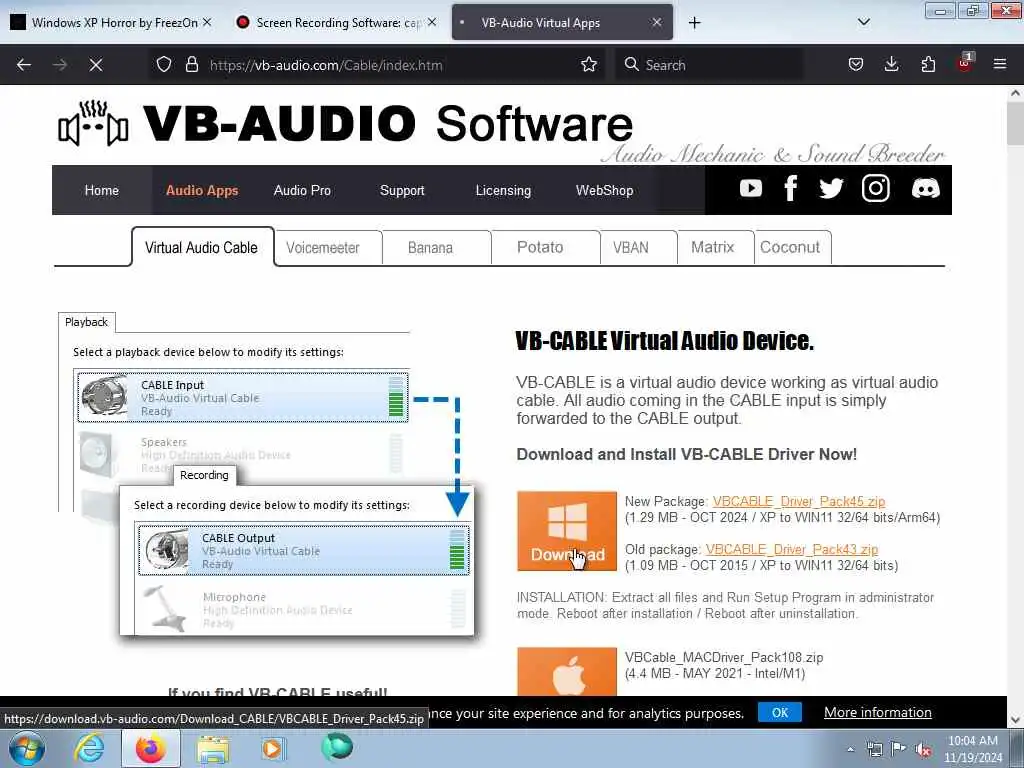Go back with the browser back arrow

coord(24,65)
